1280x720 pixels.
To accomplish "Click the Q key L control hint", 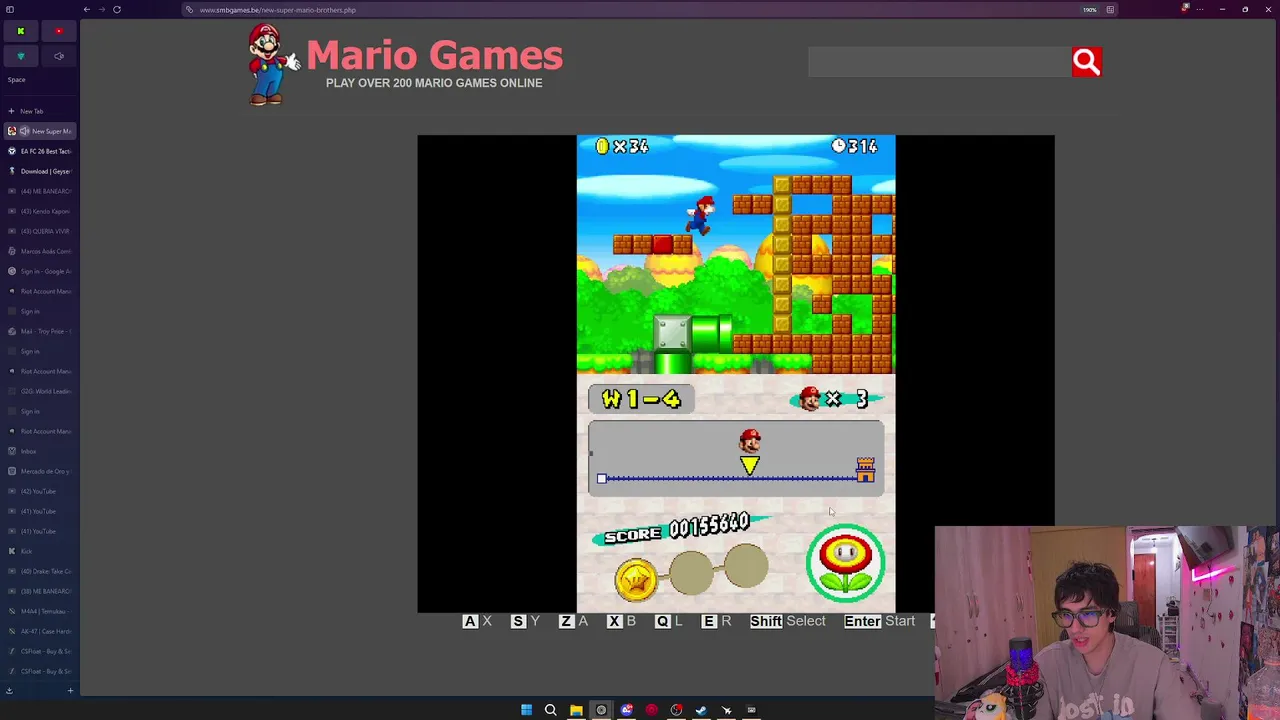I will [669, 621].
